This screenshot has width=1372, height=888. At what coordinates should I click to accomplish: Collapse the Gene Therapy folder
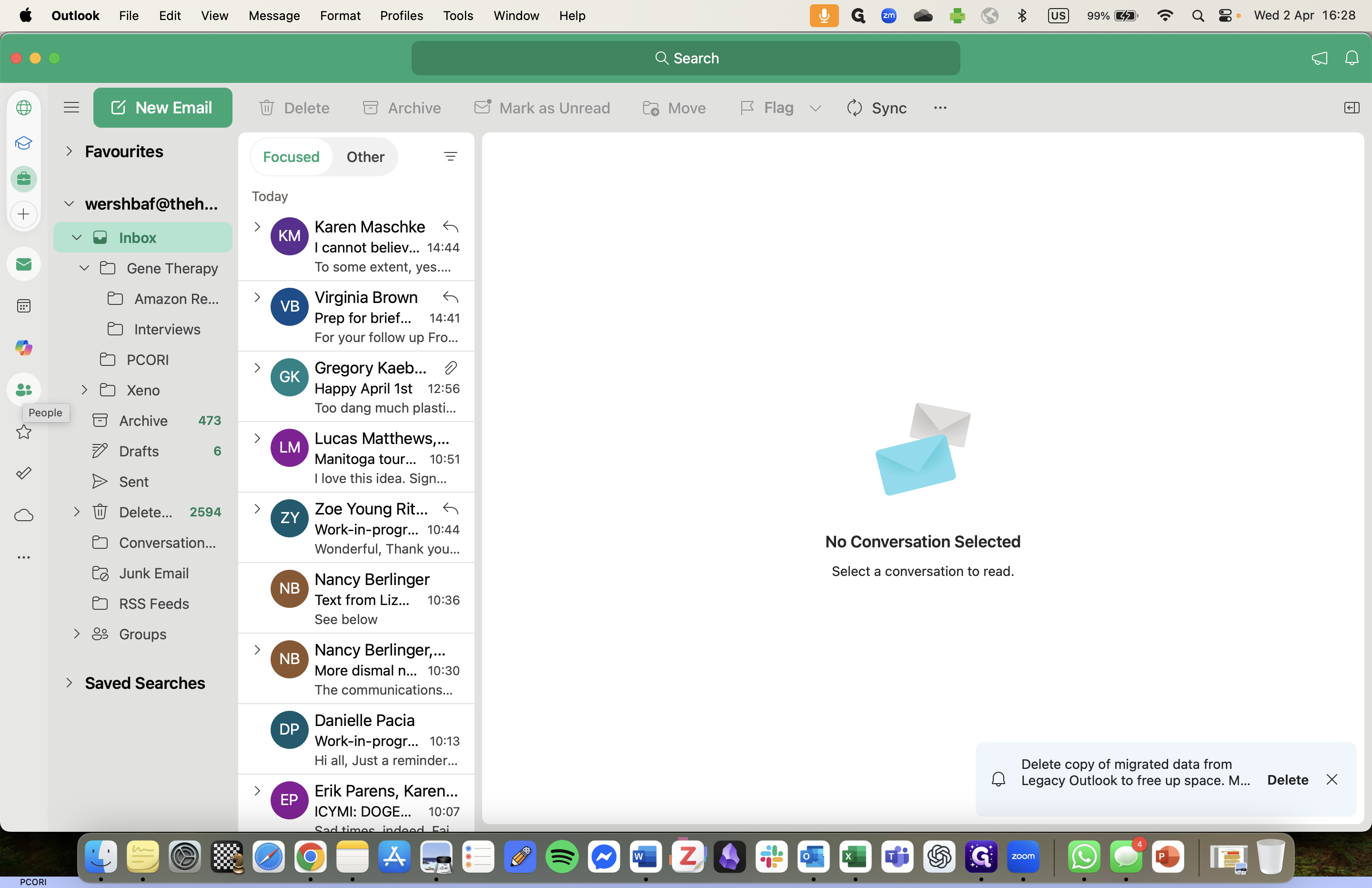(84, 268)
